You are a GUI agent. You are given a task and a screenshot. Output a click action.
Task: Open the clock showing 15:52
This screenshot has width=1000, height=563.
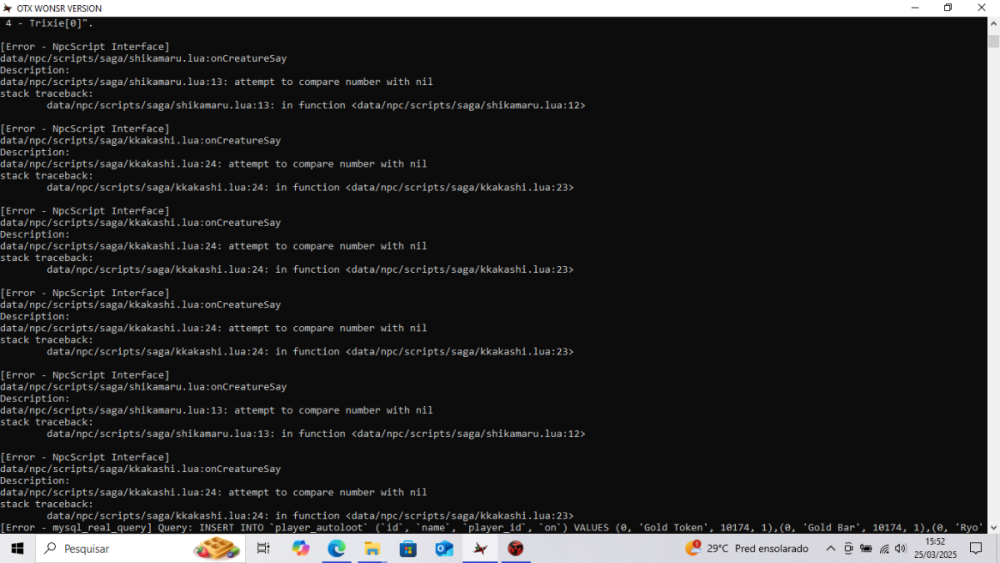pyautogui.click(x=934, y=548)
